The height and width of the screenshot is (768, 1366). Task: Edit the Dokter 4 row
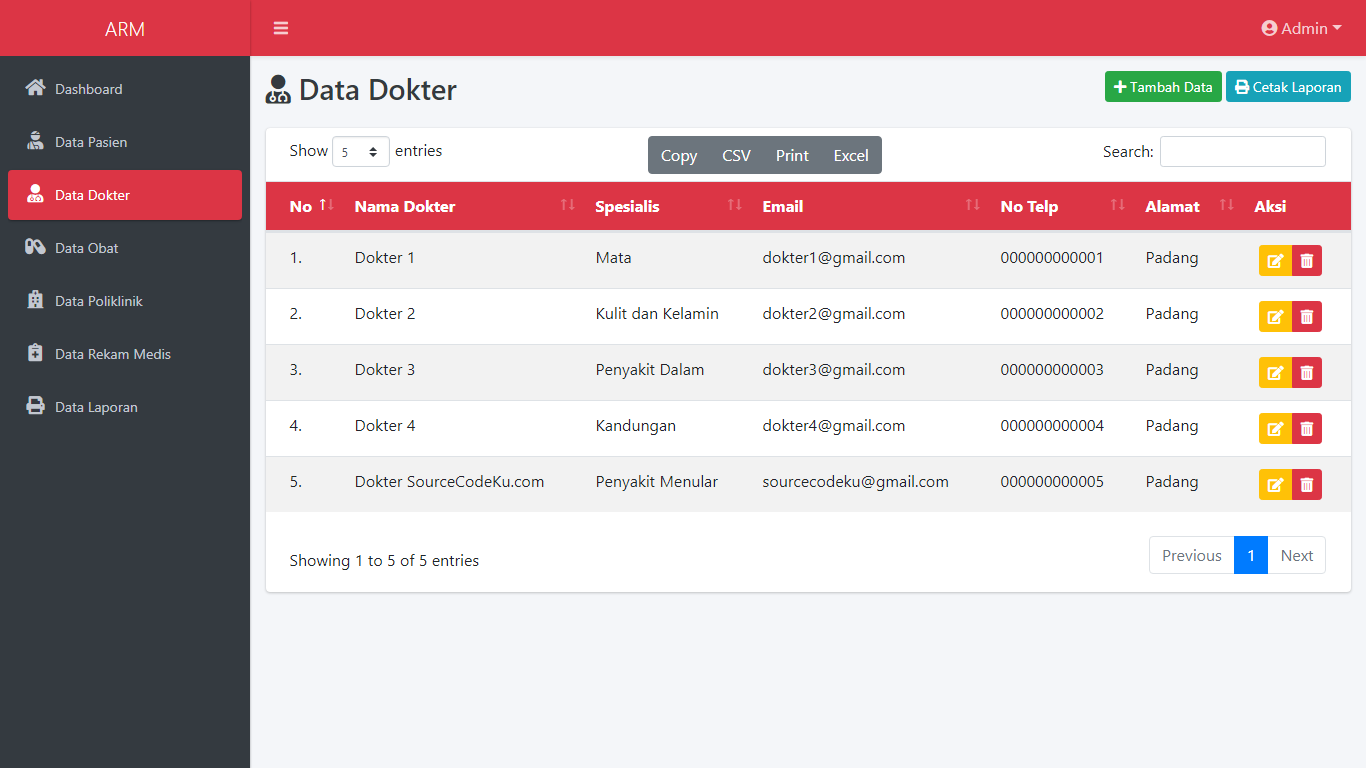coord(1275,429)
